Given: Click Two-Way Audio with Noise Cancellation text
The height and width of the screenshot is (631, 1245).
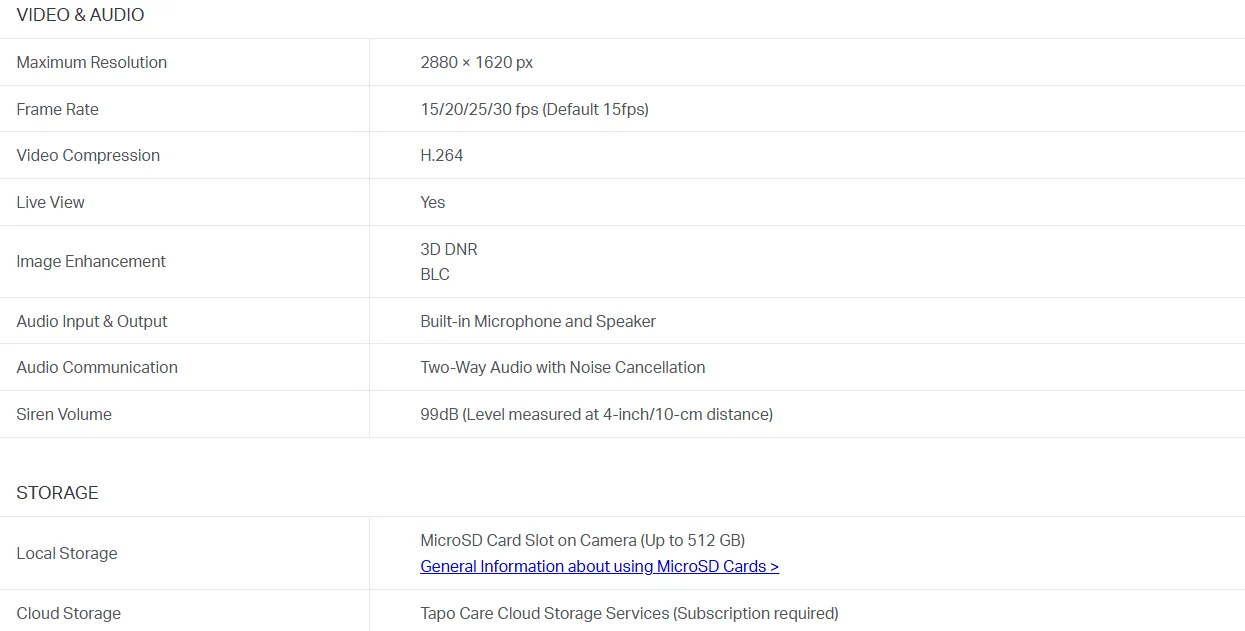Looking at the screenshot, I should pos(562,367).
